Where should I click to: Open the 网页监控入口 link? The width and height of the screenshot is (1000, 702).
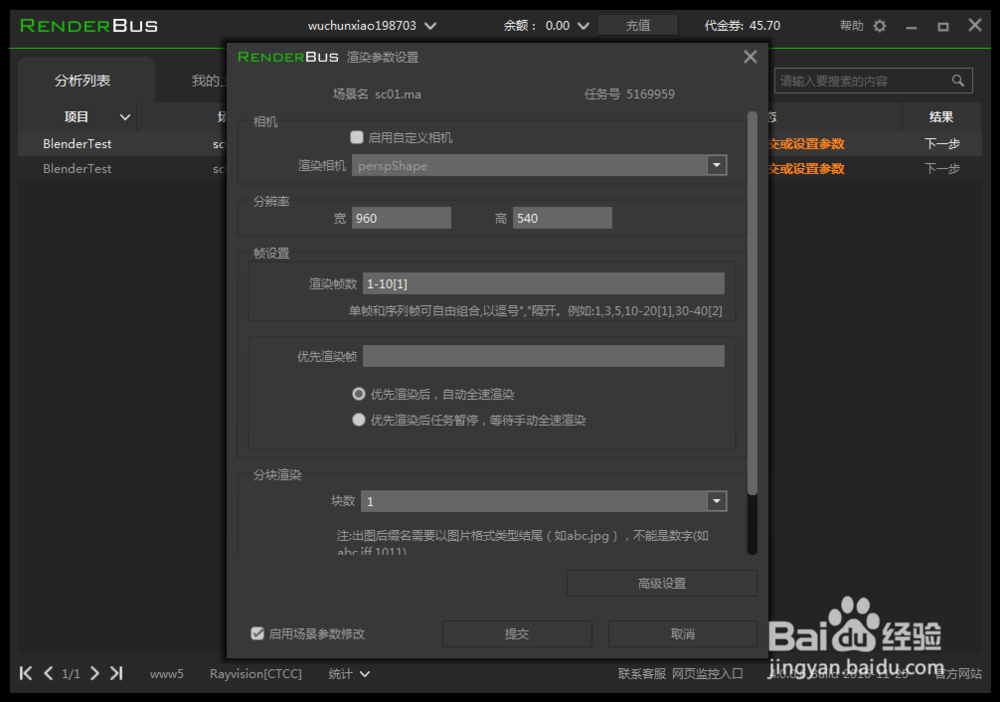coord(707,674)
